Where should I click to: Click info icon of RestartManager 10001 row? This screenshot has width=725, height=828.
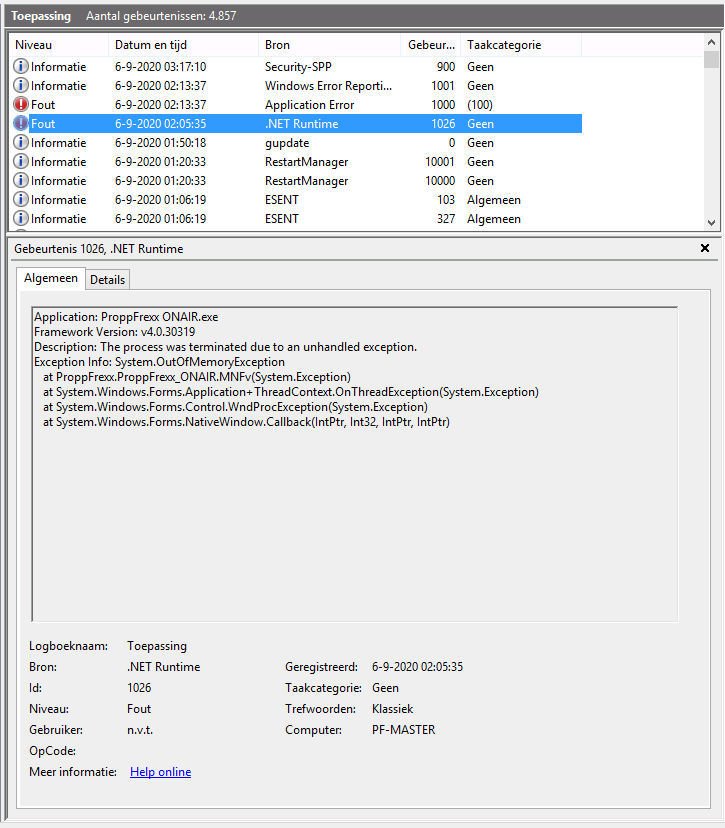(x=21, y=162)
